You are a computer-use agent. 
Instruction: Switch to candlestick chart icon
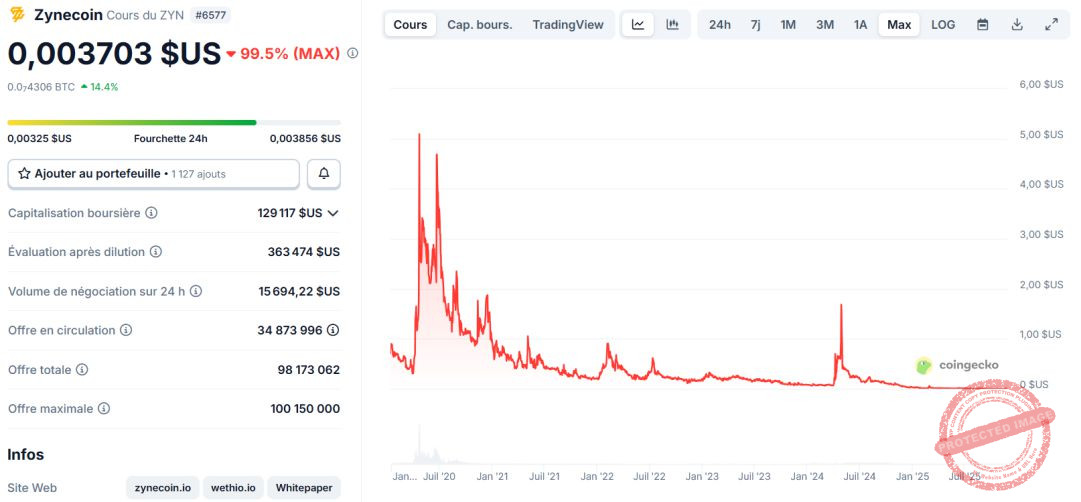pyautogui.click(x=672, y=25)
